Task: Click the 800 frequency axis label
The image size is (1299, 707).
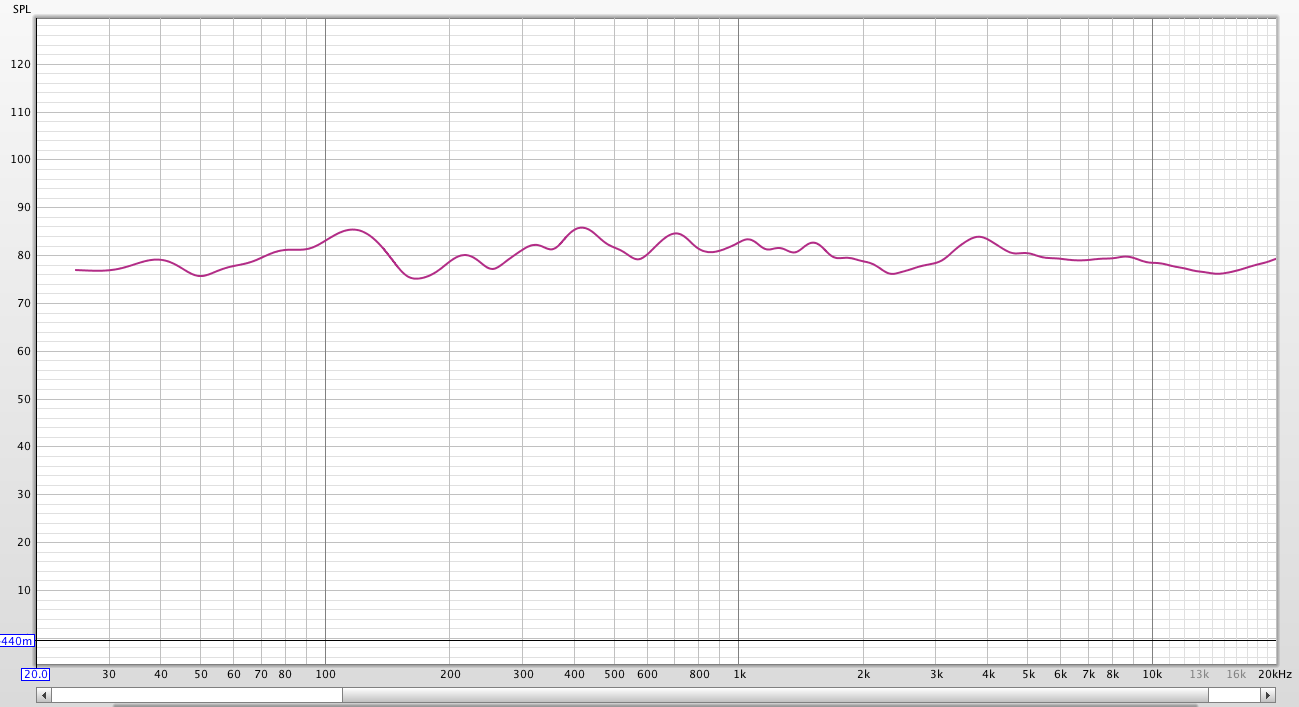Action: 699,674
